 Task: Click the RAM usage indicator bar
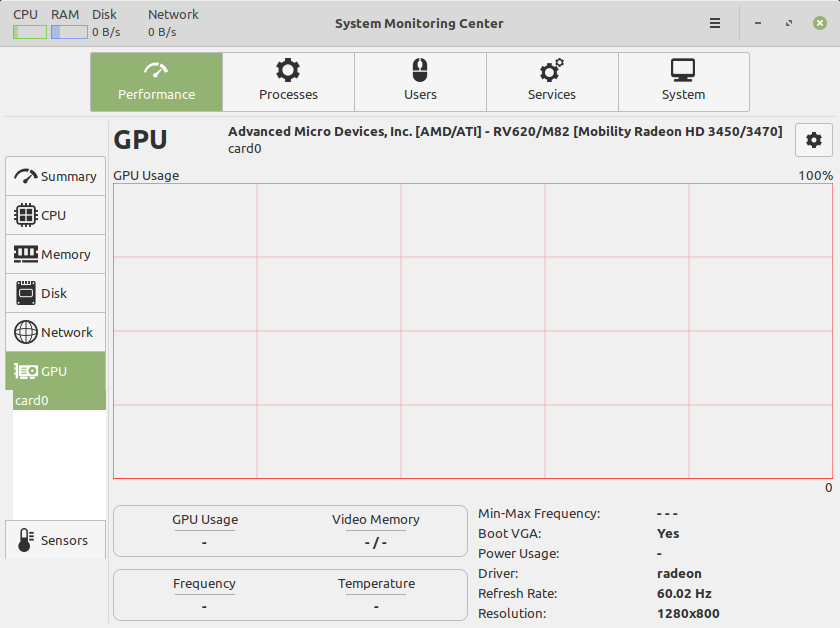[67, 31]
